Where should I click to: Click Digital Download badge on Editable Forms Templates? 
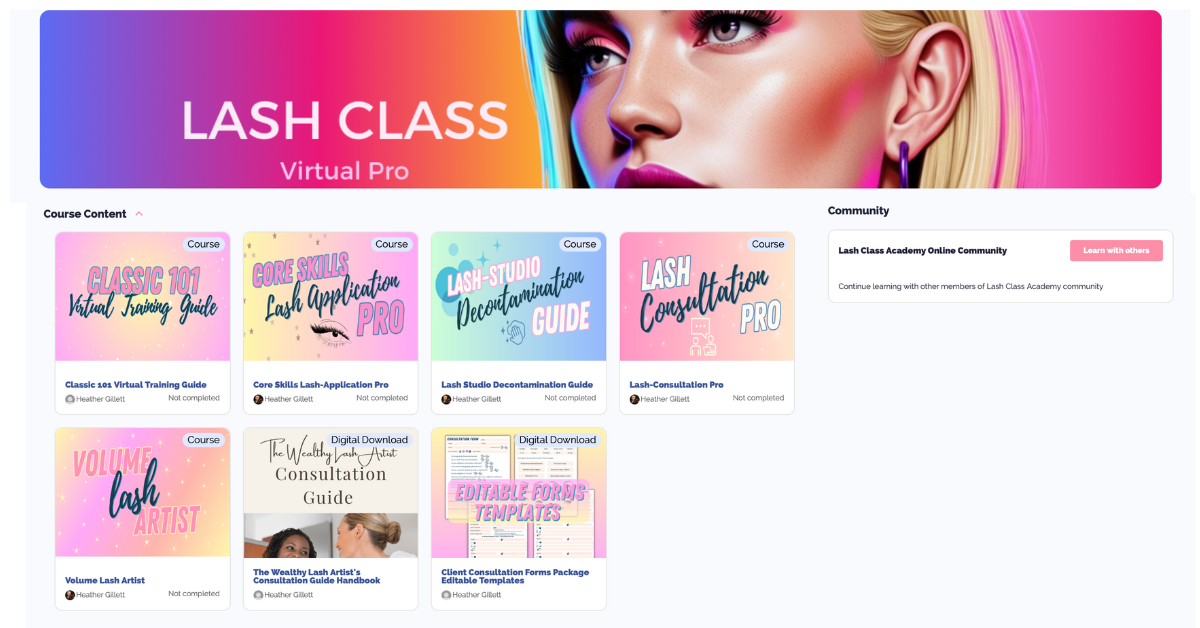tap(557, 440)
